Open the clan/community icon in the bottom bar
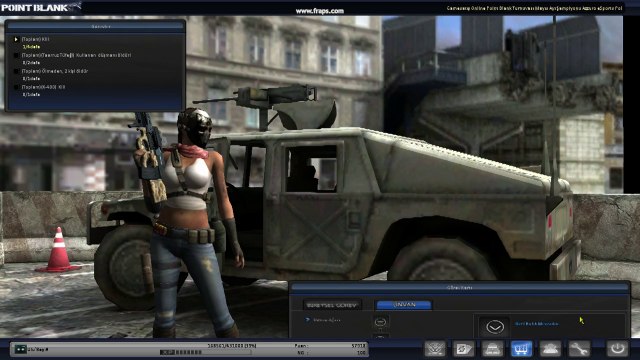640x360 pixels. click(x=550, y=349)
